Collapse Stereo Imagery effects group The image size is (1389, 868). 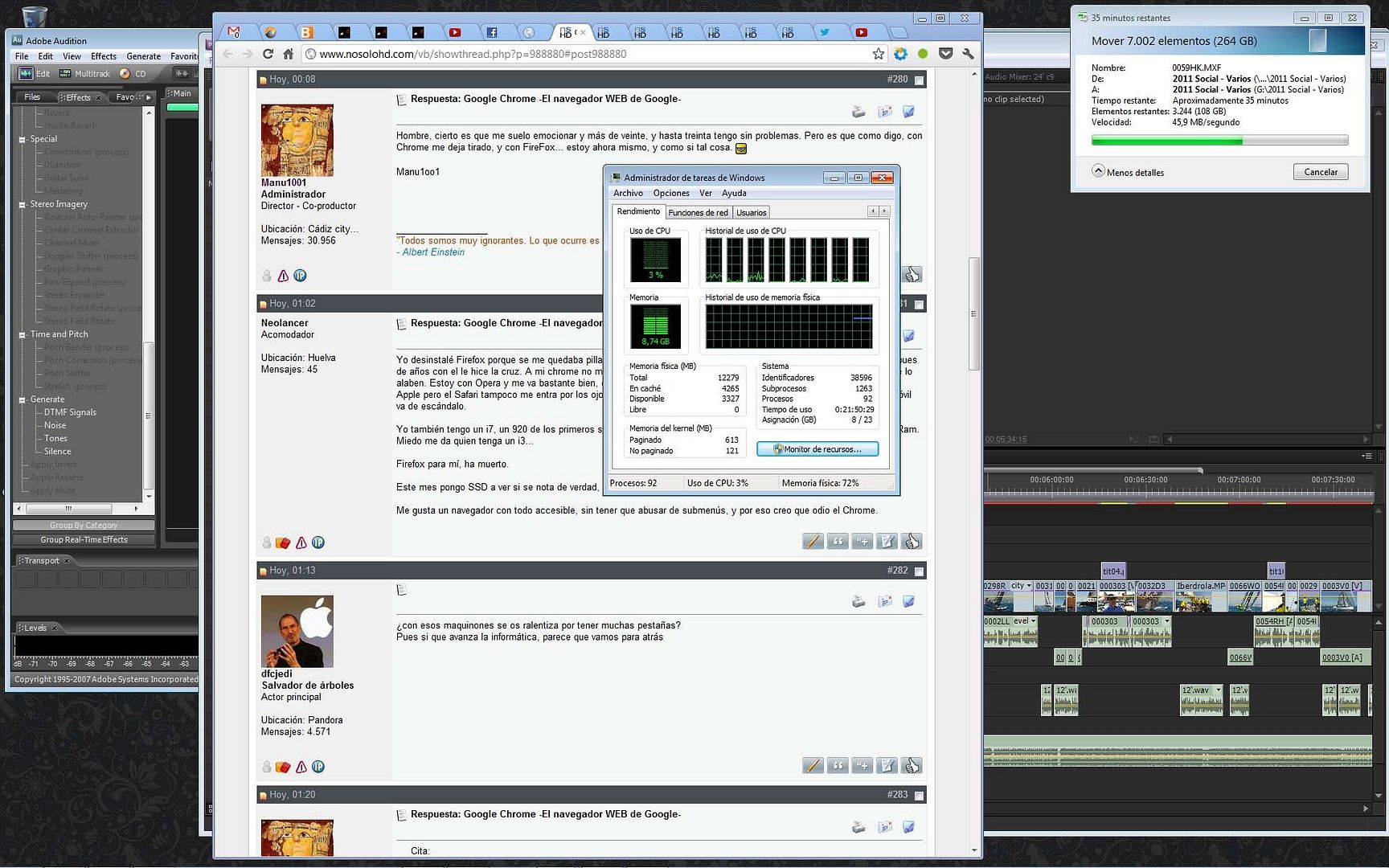click(x=22, y=205)
